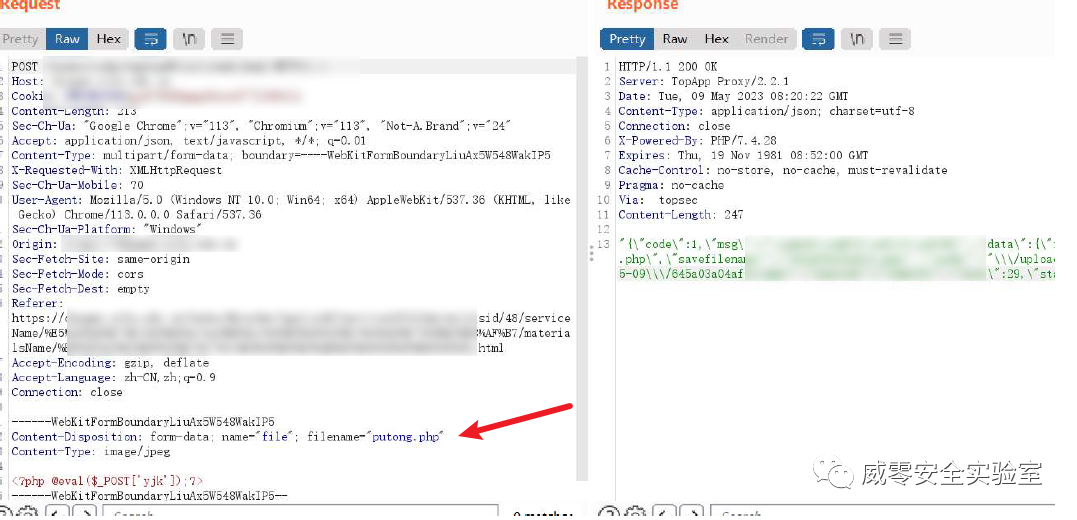Open the Response panel hamburger options menu

pyautogui.click(x=895, y=39)
